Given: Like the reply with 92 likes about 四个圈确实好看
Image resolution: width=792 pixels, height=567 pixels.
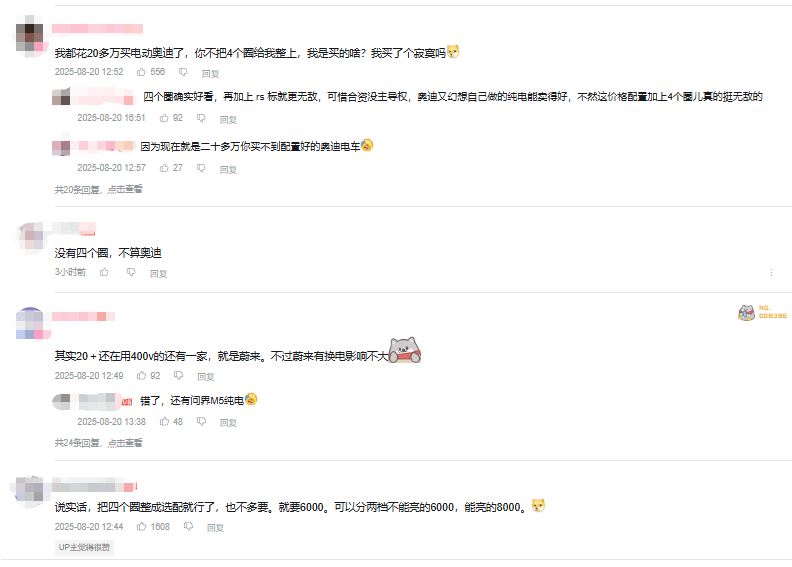Looking at the screenshot, I should pos(164,118).
